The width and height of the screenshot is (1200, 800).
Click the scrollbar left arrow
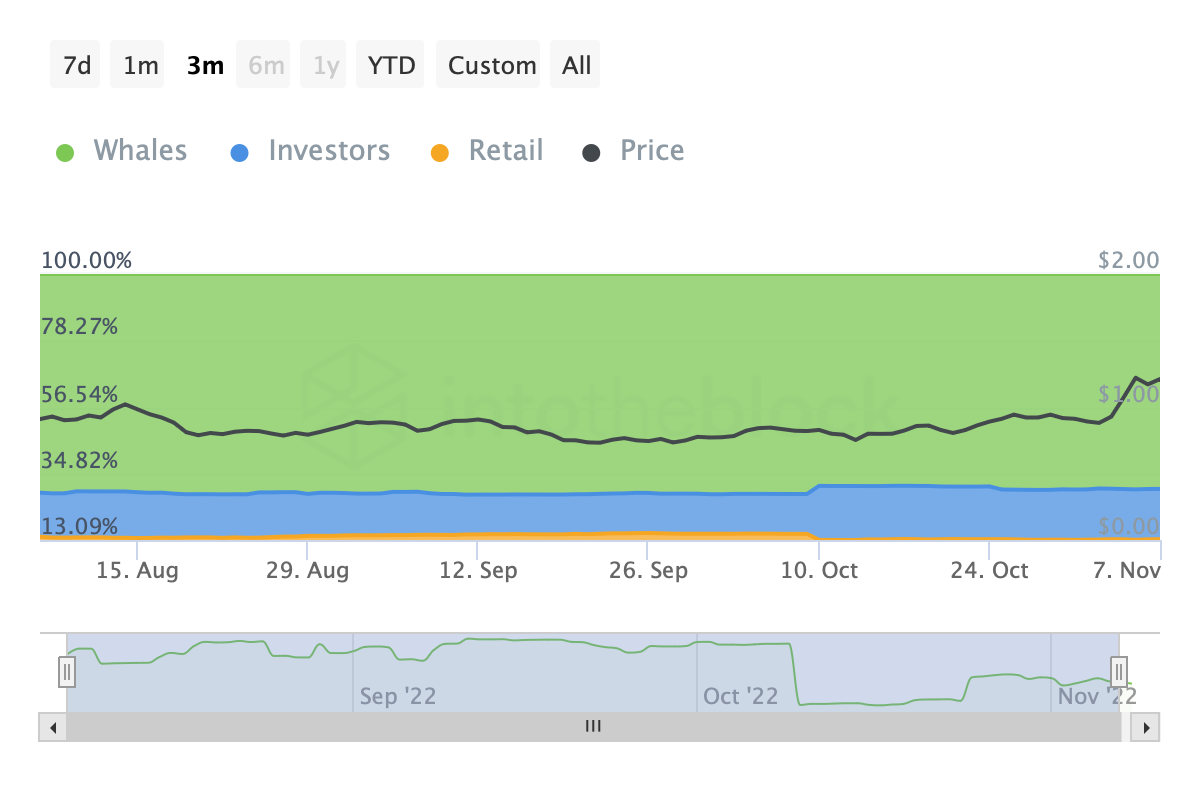pyautogui.click(x=52, y=727)
